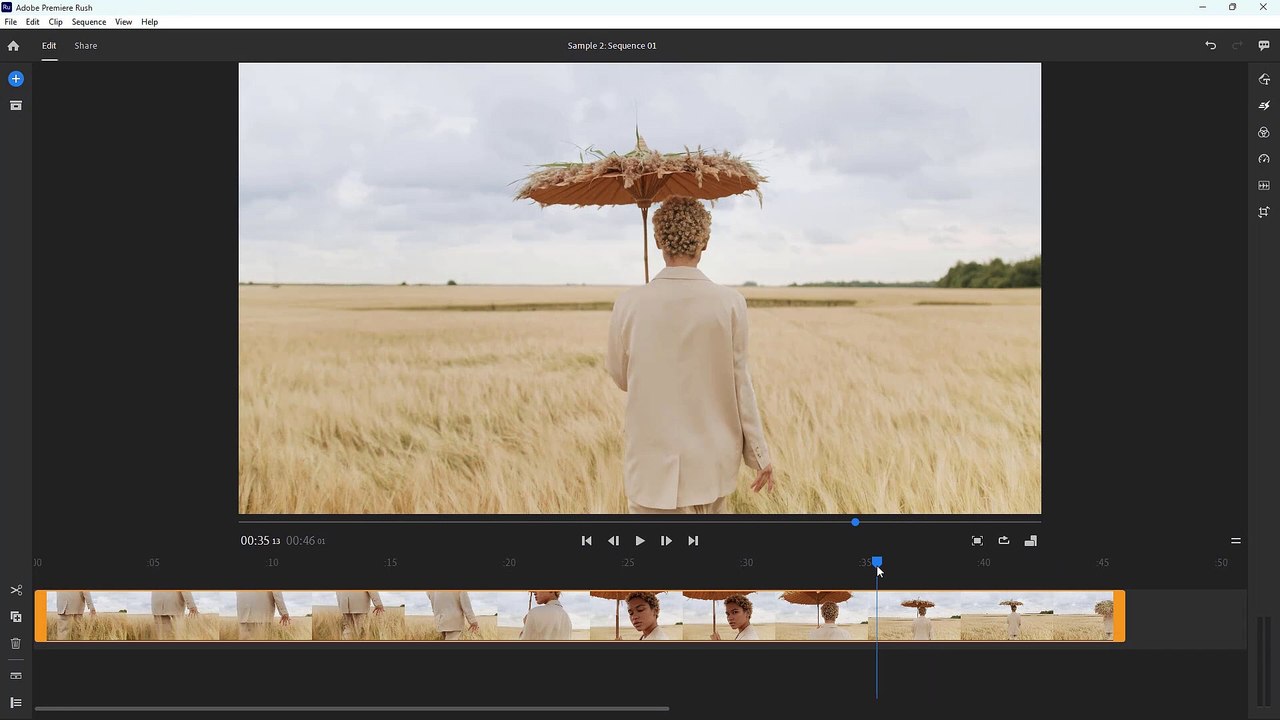The width and height of the screenshot is (1280, 720).
Task: Jump to the previous edit point
Action: coord(587,541)
